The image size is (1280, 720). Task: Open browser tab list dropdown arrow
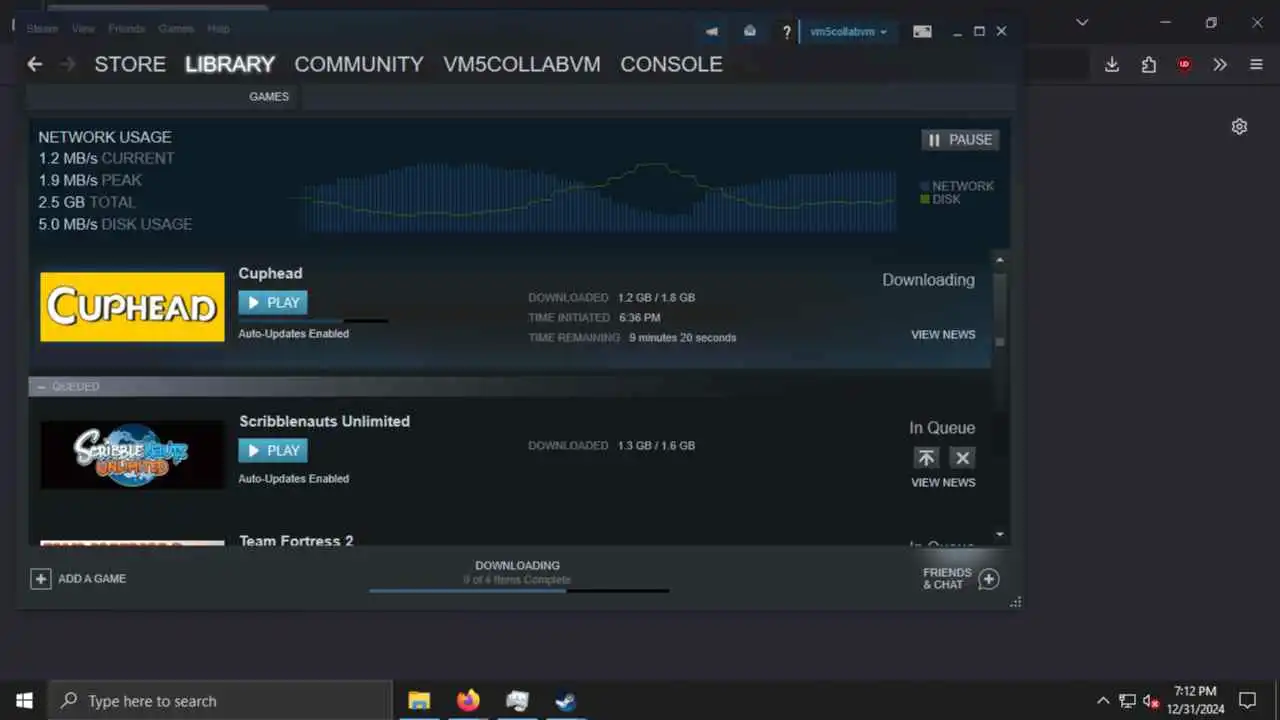click(1082, 22)
